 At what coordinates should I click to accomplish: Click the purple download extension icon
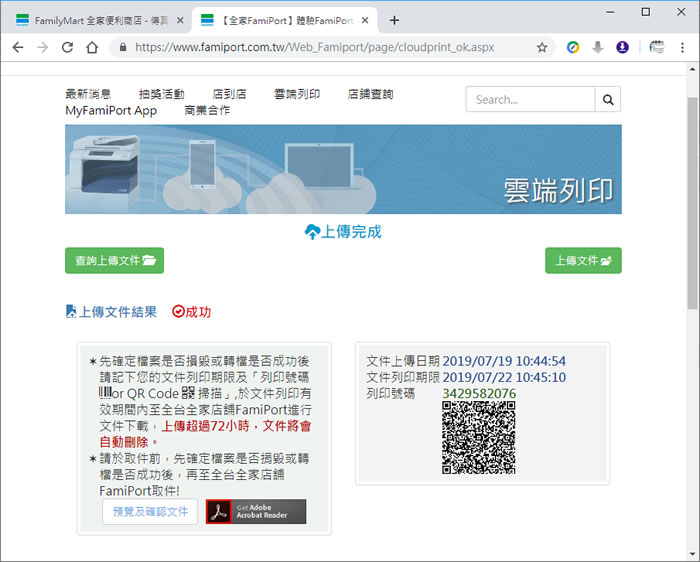coord(622,47)
